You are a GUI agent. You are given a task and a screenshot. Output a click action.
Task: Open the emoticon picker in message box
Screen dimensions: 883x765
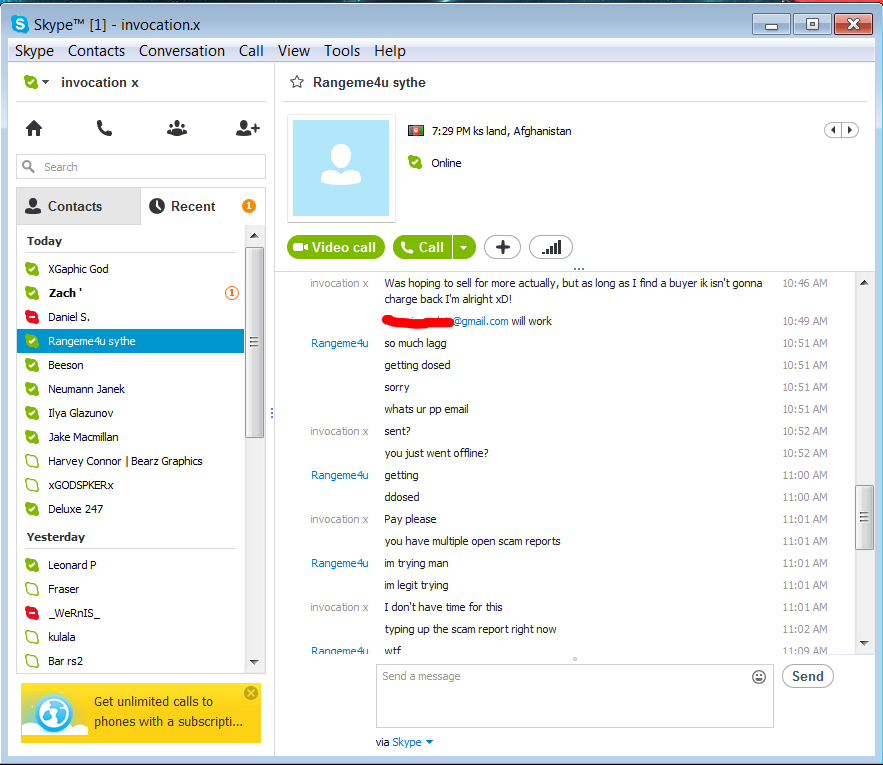(x=759, y=677)
